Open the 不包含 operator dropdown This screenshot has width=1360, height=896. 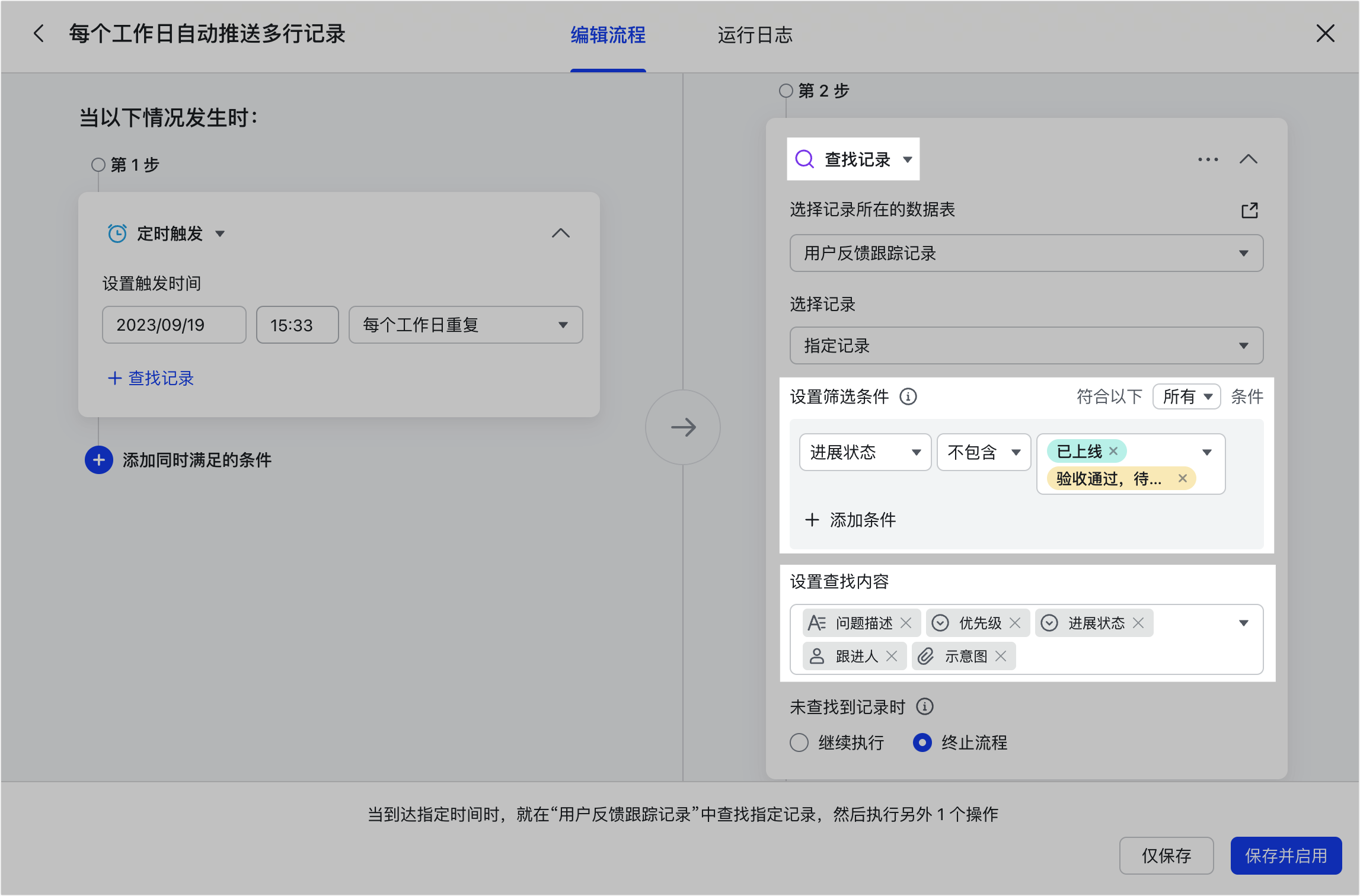(x=984, y=452)
